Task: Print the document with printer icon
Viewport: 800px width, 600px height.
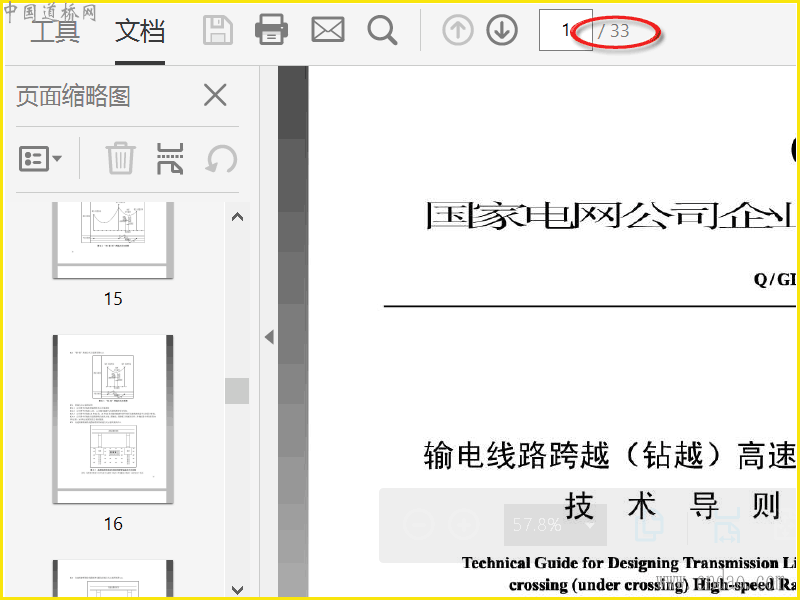Action: 271,30
